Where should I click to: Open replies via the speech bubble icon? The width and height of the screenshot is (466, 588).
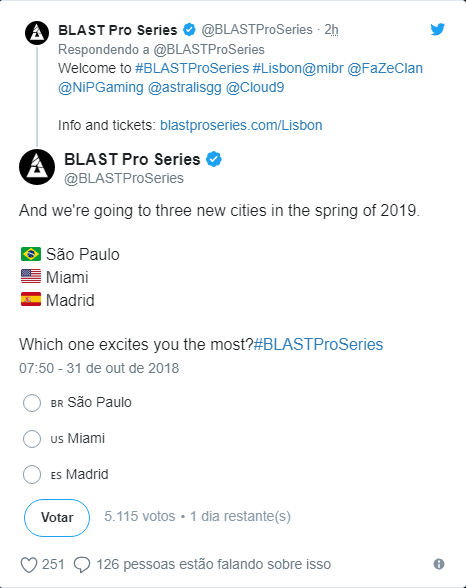[82, 565]
